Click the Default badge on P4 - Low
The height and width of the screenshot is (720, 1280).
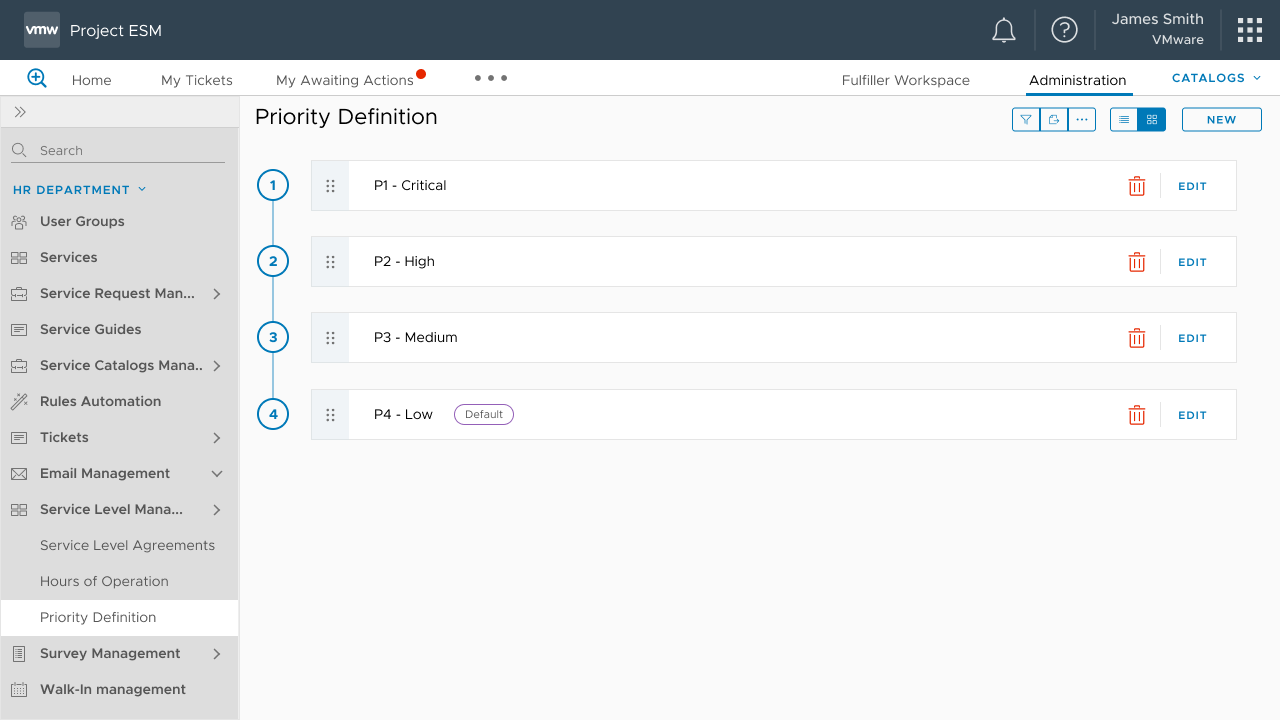point(483,413)
